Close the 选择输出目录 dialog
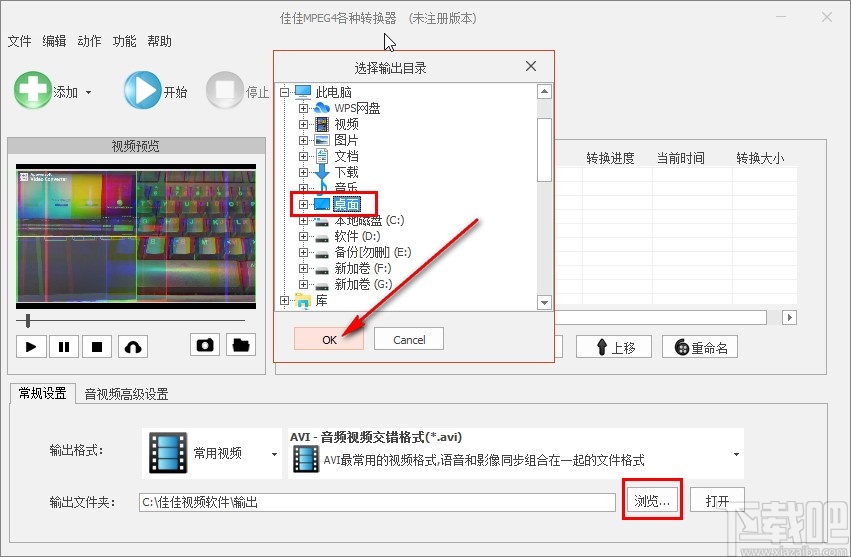The height and width of the screenshot is (557, 851). (x=531, y=66)
